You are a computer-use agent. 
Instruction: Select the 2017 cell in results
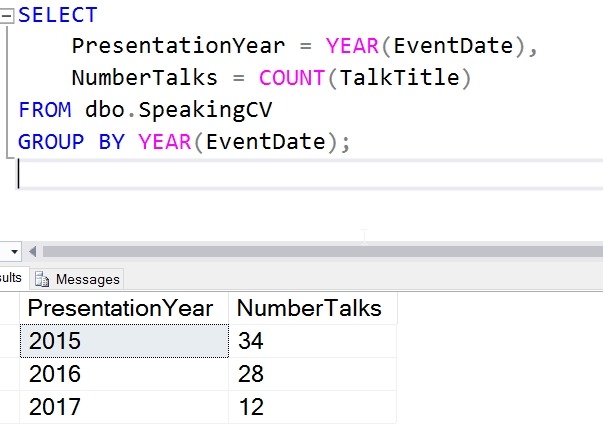[x=126, y=408]
